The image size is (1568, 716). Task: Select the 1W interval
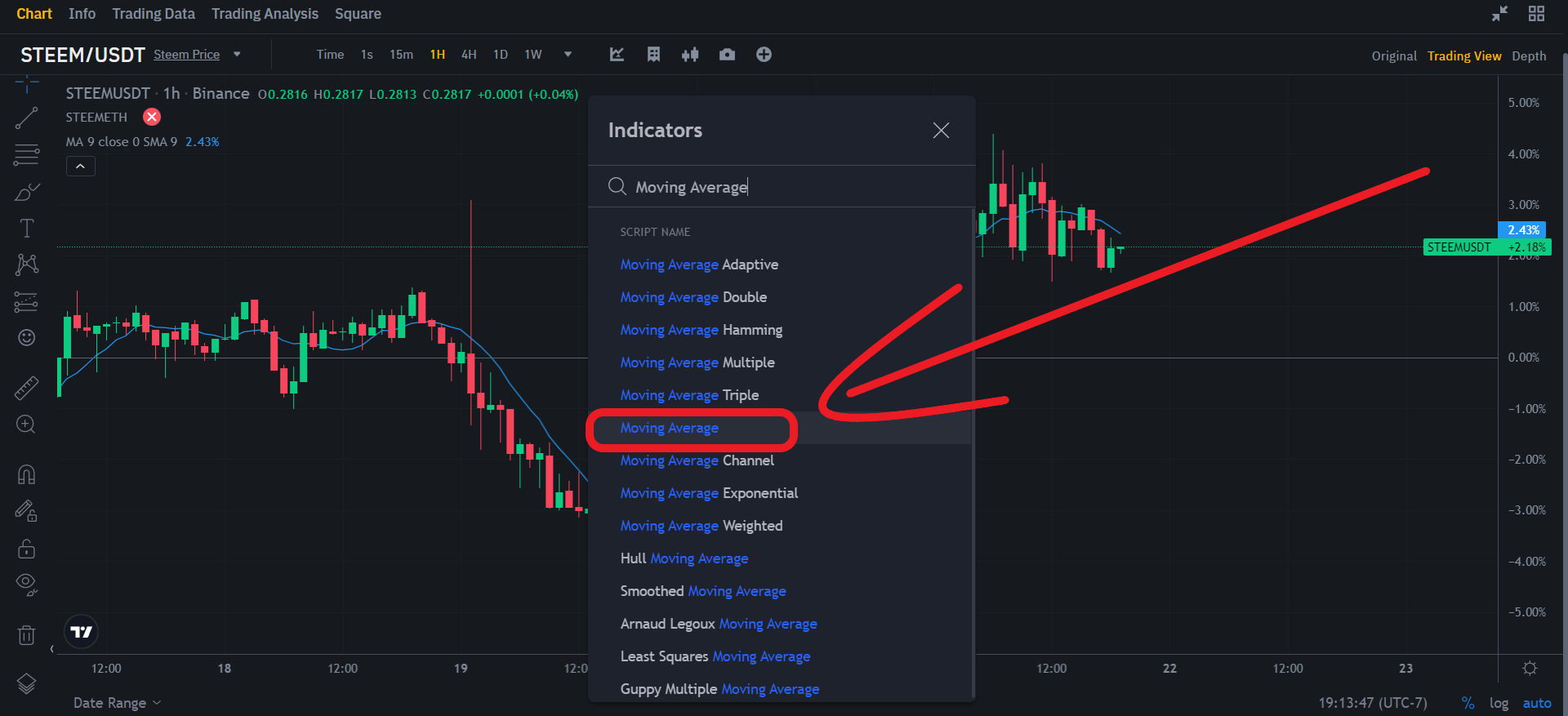tap(533, 55)
